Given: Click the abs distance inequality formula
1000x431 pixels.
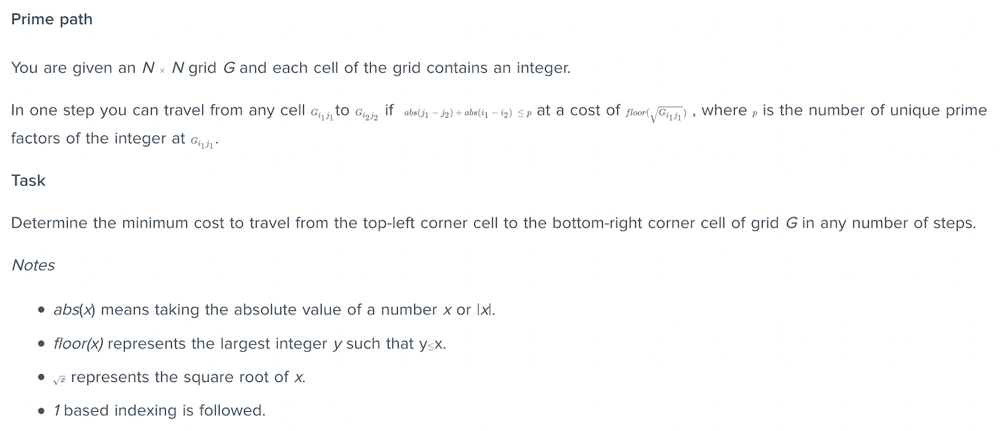Looking at the screenshot, I should [467, 113].
